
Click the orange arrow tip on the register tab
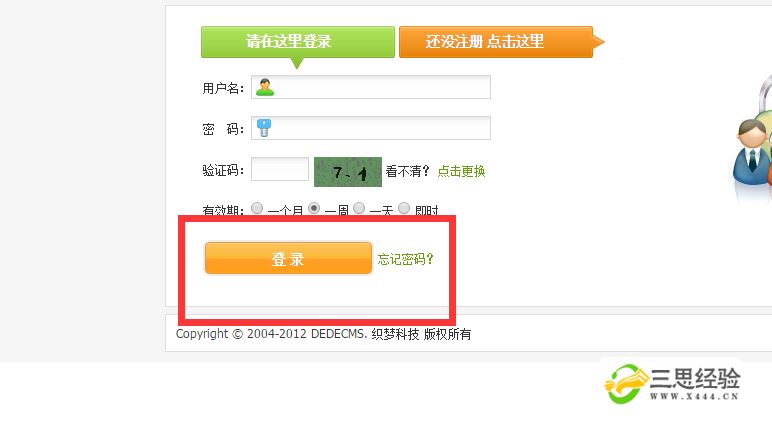[599, 42]
